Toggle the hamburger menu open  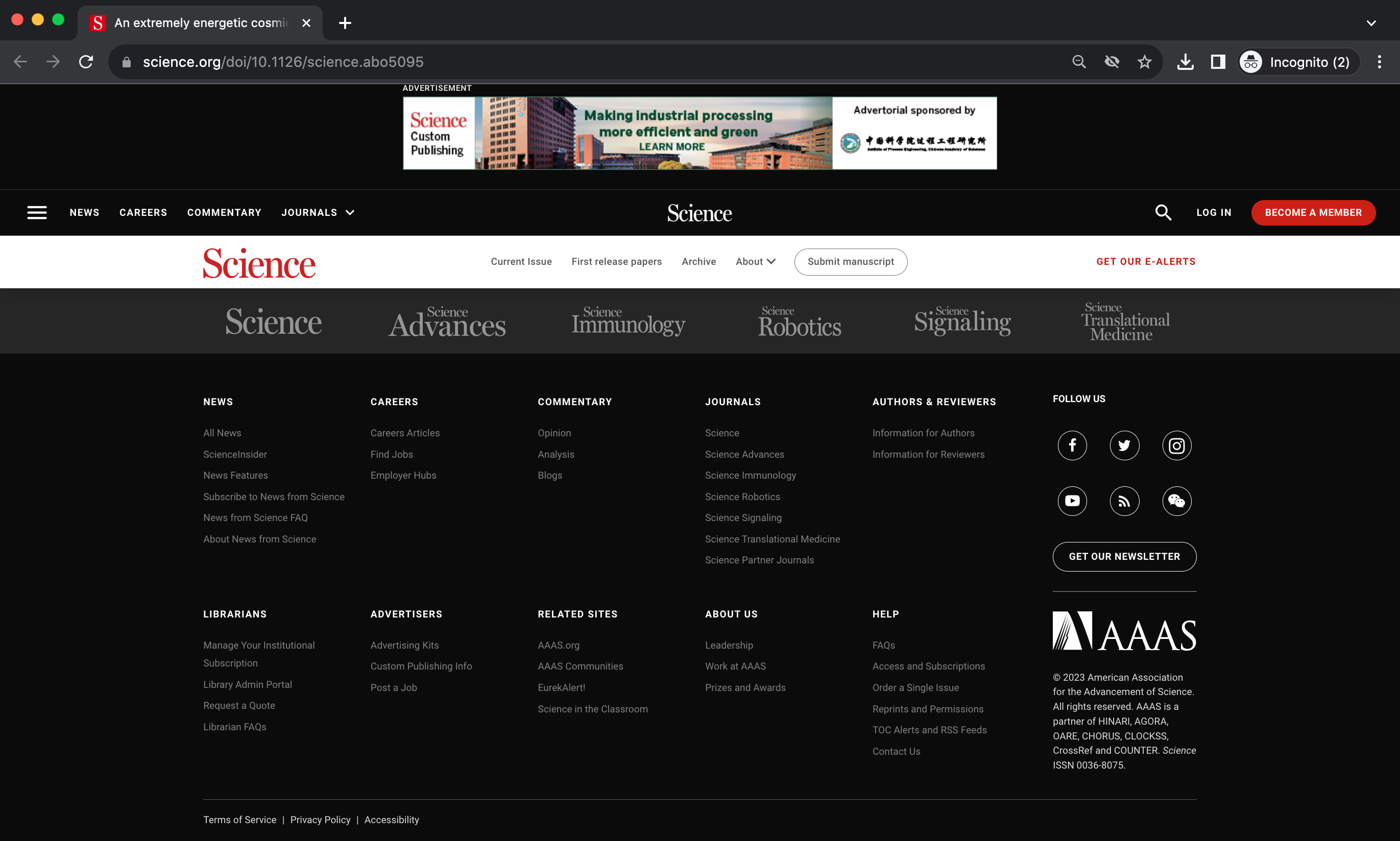click(37, 212)
